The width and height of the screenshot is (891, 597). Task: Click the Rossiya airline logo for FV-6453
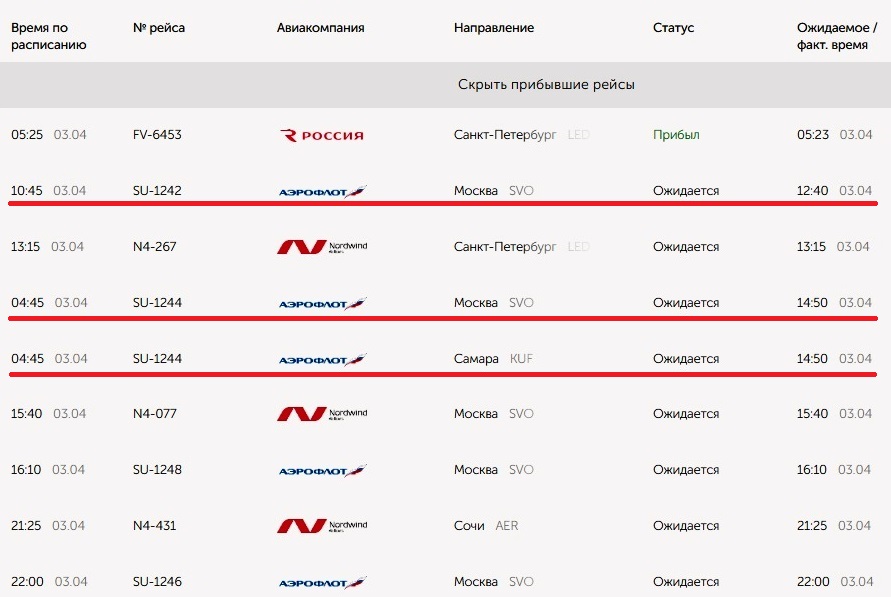pyautogui.click(x=322, y=135)
